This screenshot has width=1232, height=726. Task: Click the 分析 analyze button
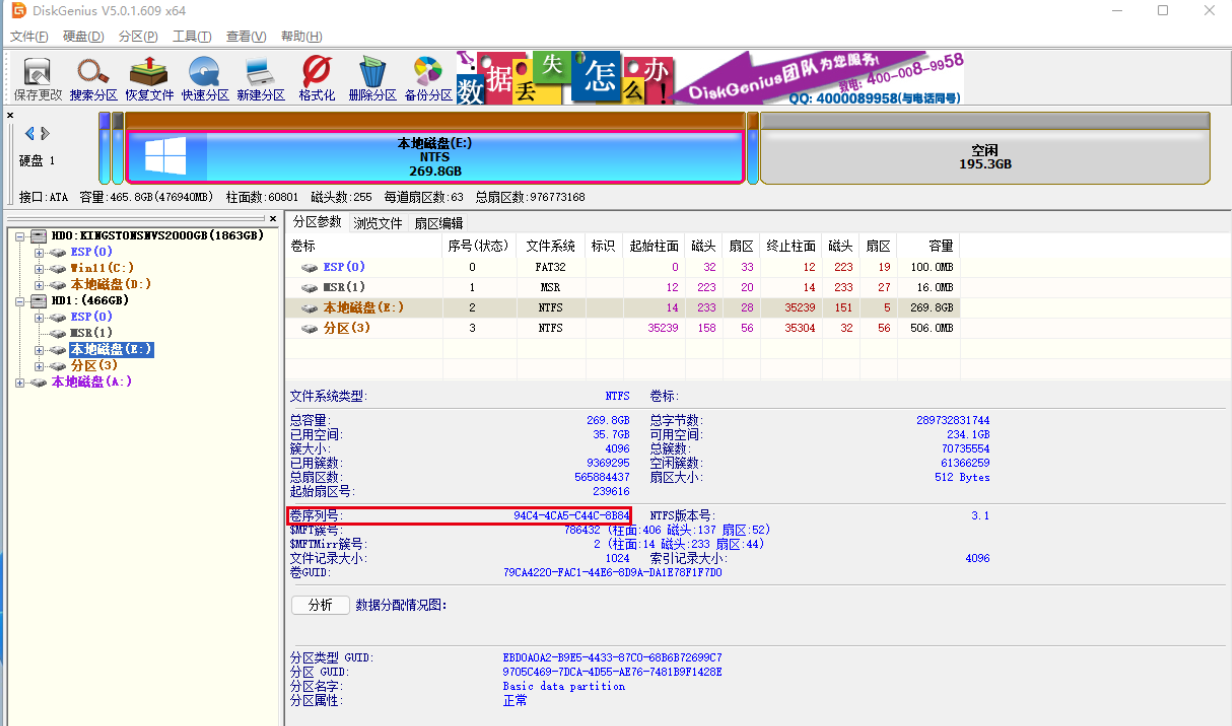click(x=320, y=605)
